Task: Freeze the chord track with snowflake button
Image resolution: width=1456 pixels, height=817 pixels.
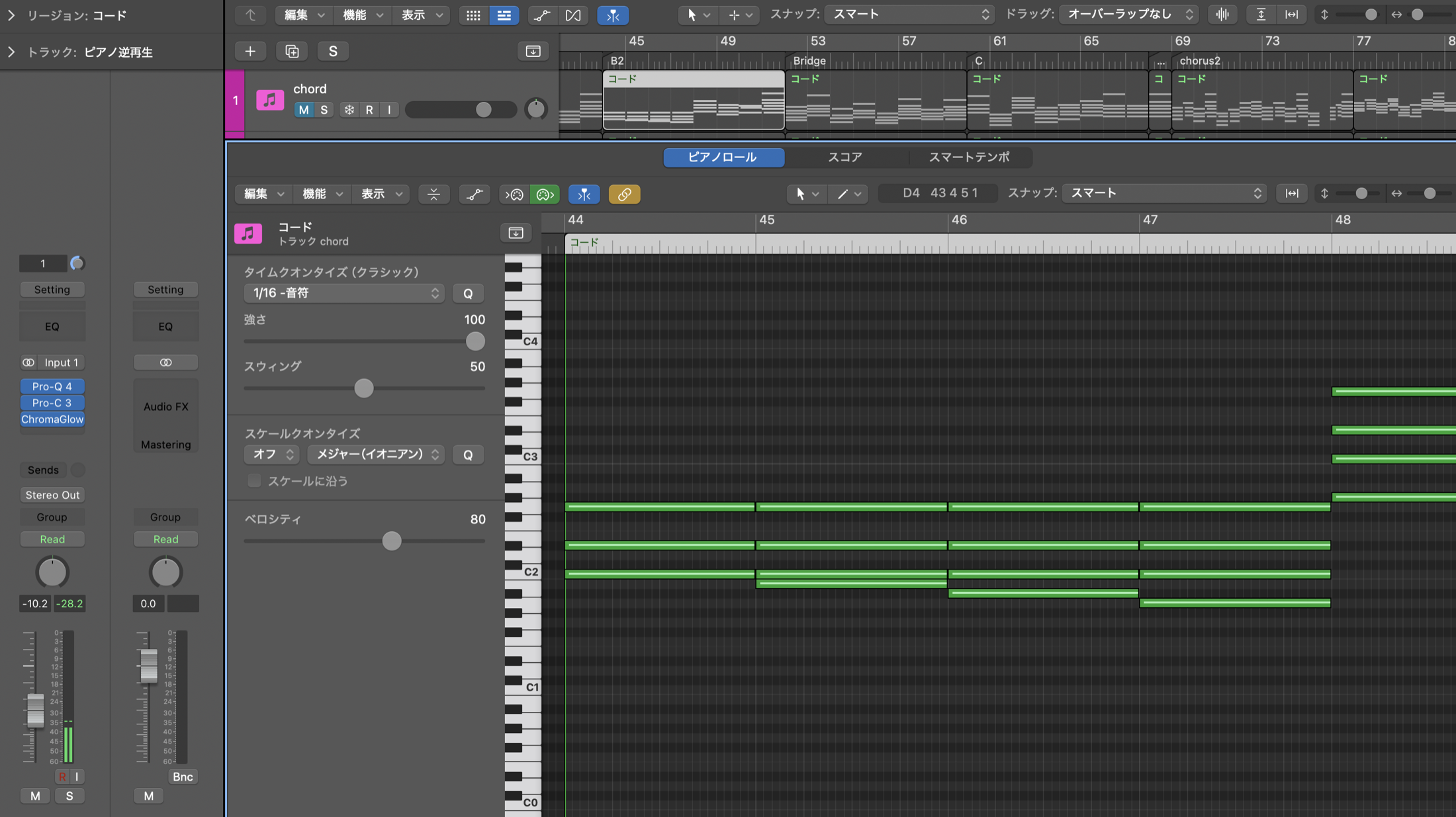Action: 349,110
